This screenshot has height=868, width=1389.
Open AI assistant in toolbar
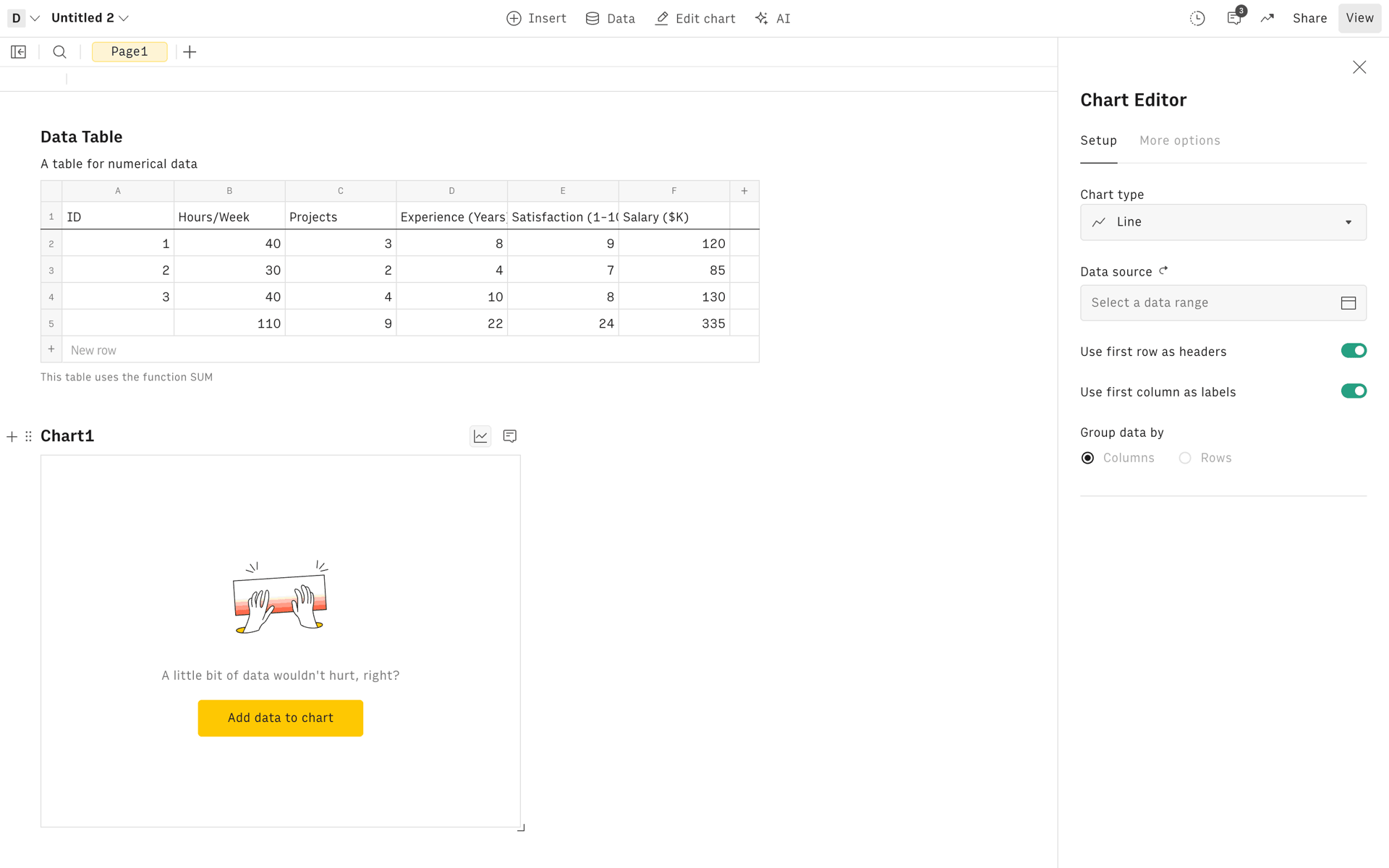point(773,19)
